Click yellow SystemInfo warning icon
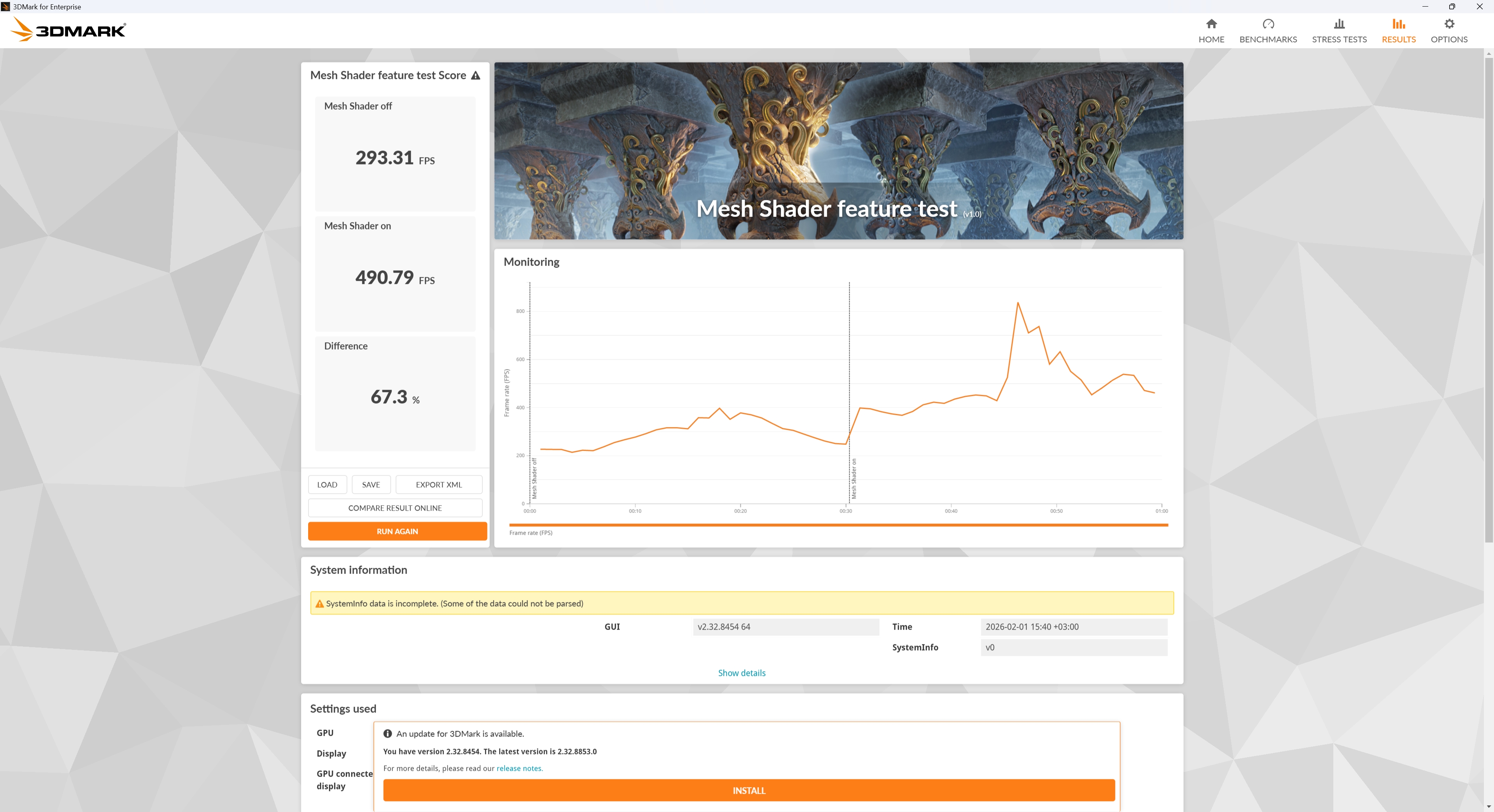The height and width of the screenshot is (812, 1494). tap(319, 603)
